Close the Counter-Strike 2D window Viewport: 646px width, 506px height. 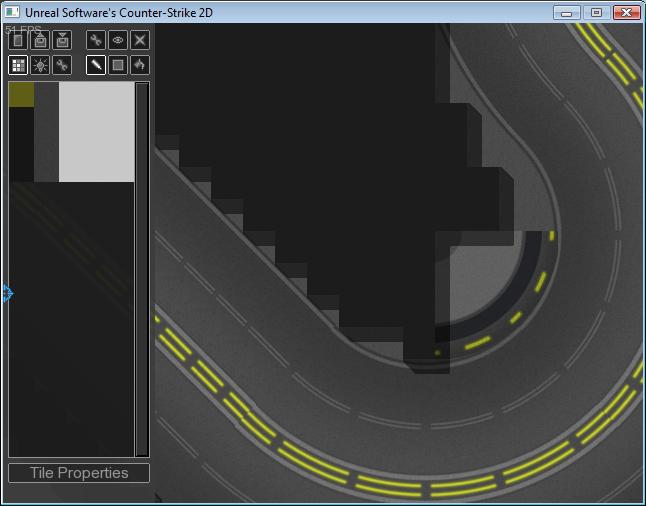[627, 13]
